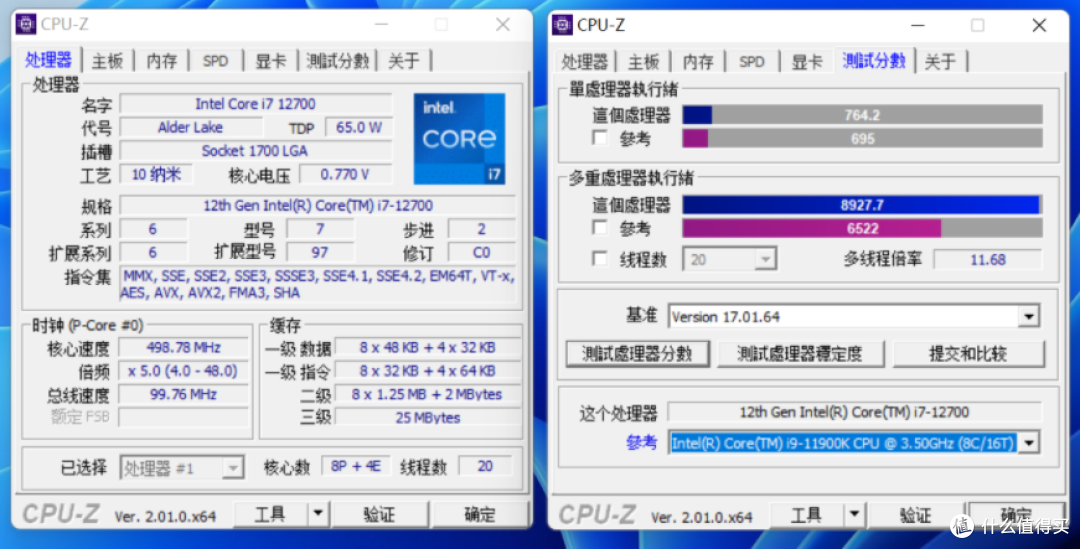Expand the reference CPU i9-11900K dropdown
This screenshot has width=1080, height=549.
(1028, 442)
